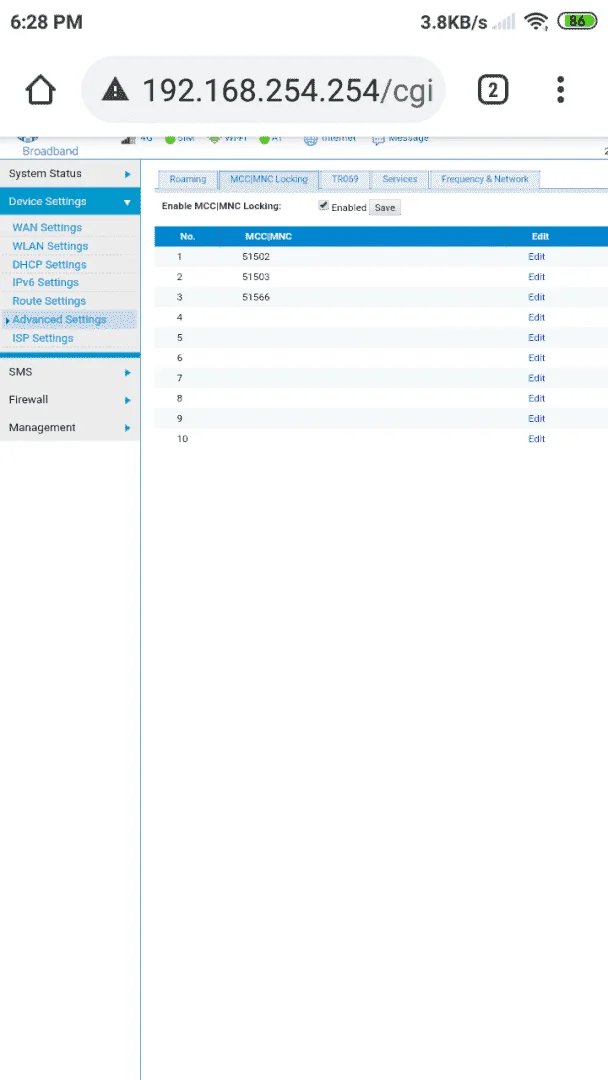
Task: Edit empty row 6
Action: 536,358
